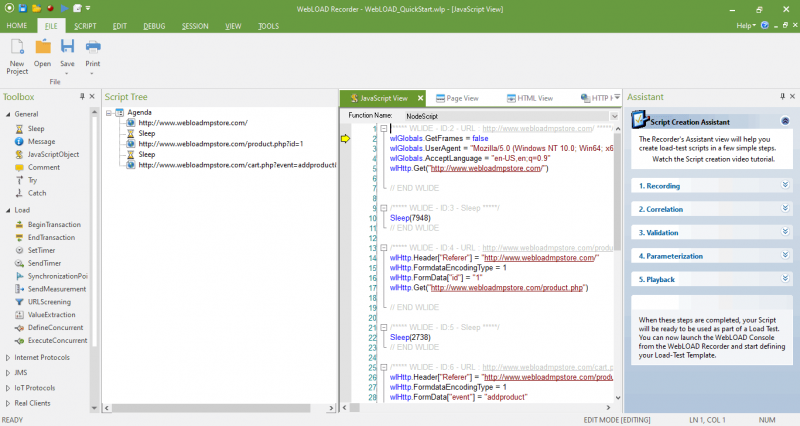Image resolution: width=800 pixels, height=426 pixels.
Task: Expand the Internet Protocols toolbox group
Action: (8, 357)
